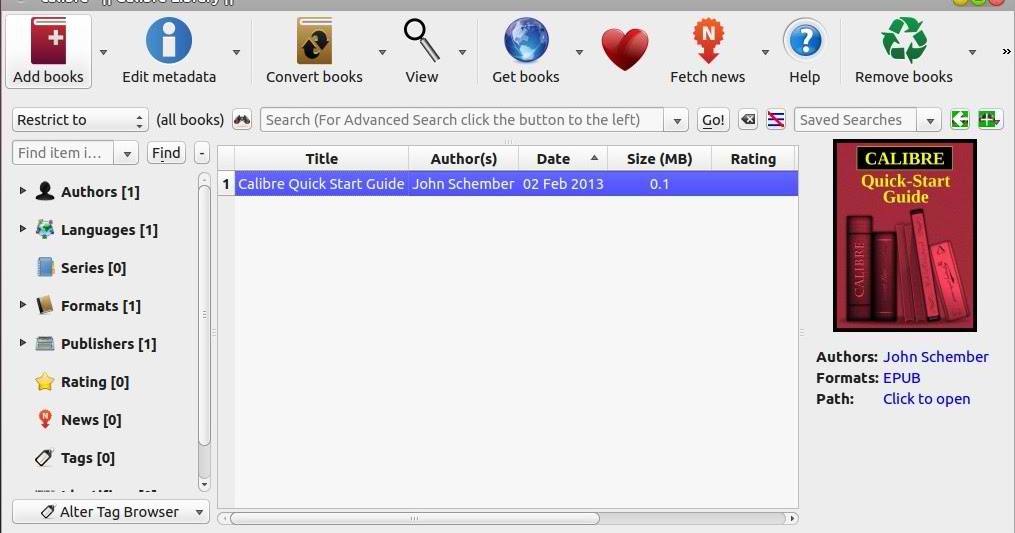Sort by the Rating column header
This screenshot has width=1015, height=533.
[753, 159]
